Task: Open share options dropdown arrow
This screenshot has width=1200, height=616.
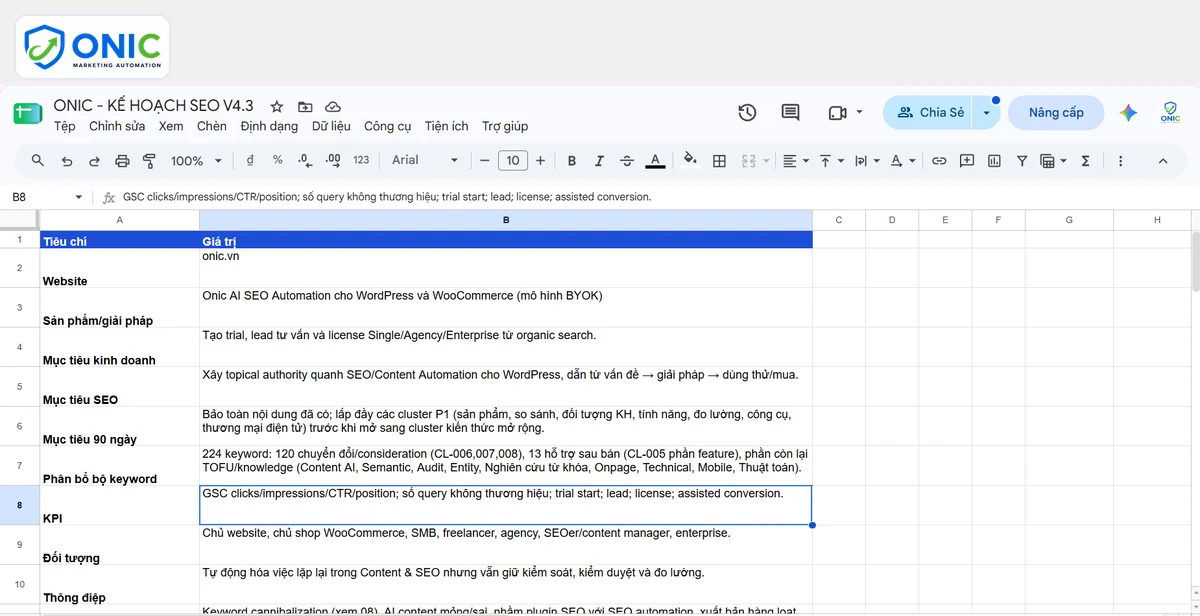Action: 987,113
